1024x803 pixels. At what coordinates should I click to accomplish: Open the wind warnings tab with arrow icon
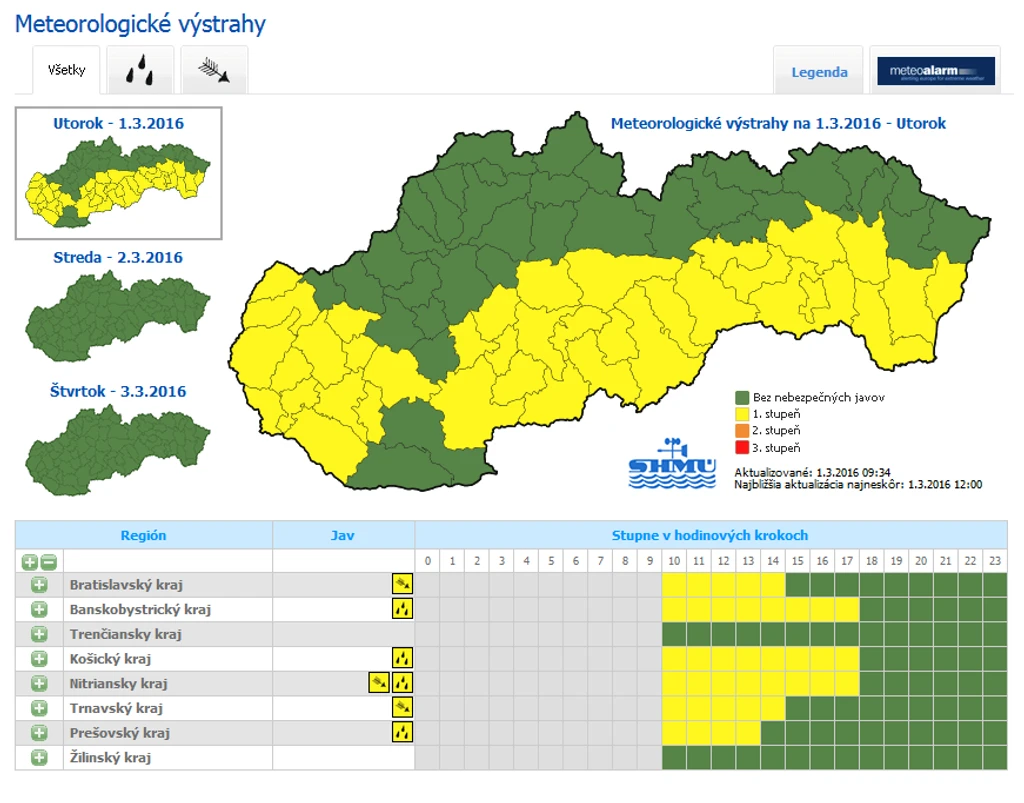pyautogui.click(x=214, y=70)
